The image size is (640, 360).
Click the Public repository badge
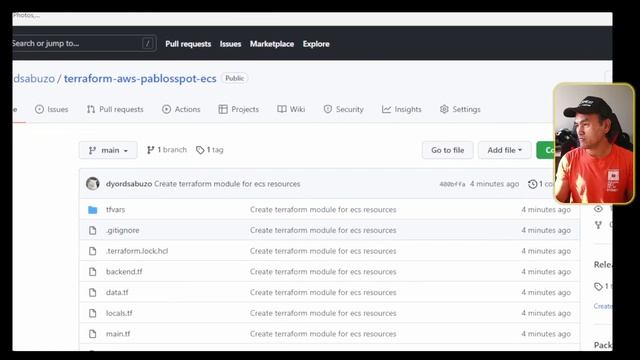tap(235, 78)
